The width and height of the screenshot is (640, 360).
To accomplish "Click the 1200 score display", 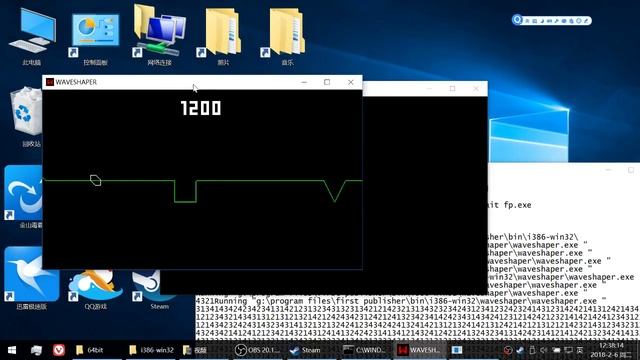I will point(201,108).
